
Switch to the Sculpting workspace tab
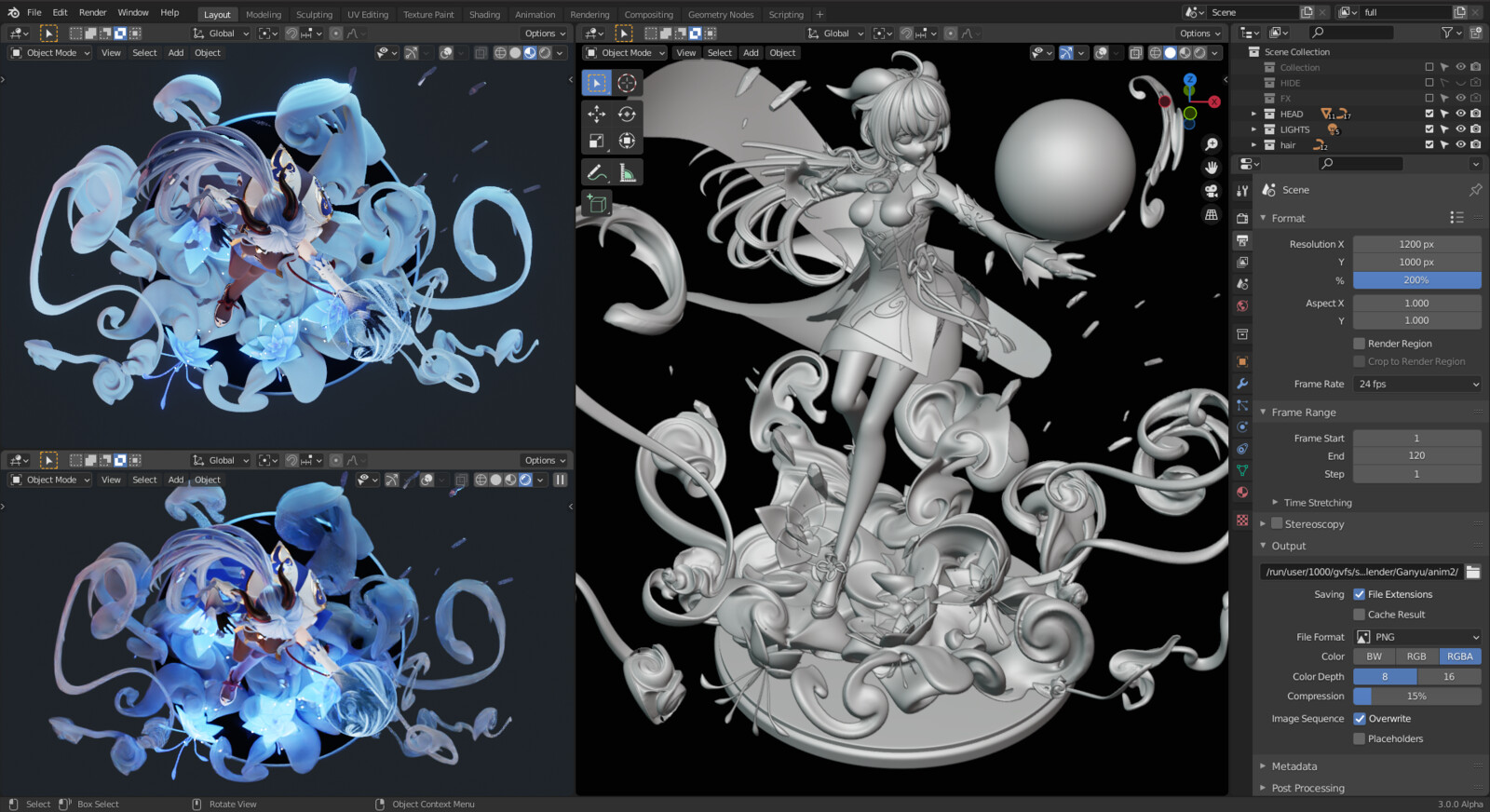click(314, 15)
